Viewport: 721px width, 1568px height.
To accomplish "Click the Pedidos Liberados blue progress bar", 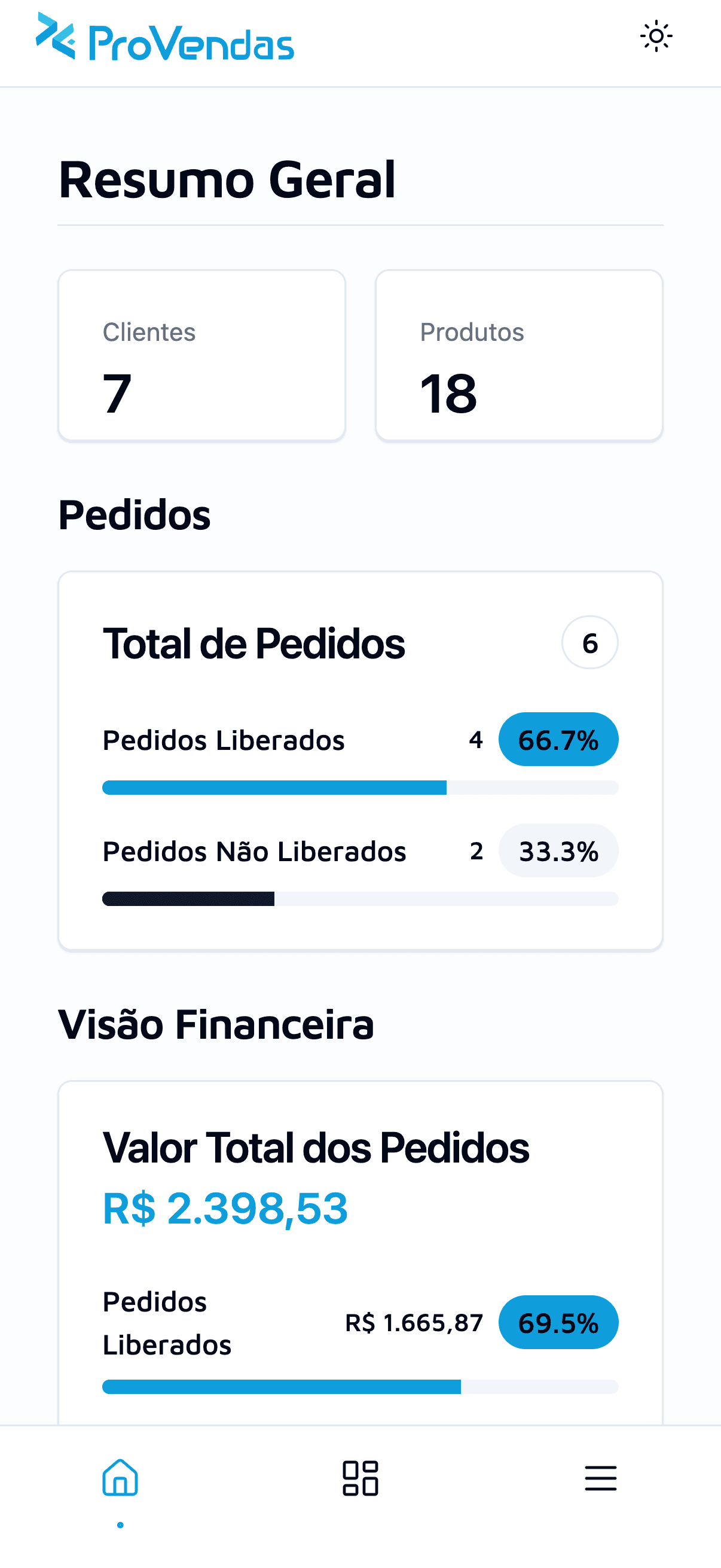I will pyautogui.click(x=360, y=788).
